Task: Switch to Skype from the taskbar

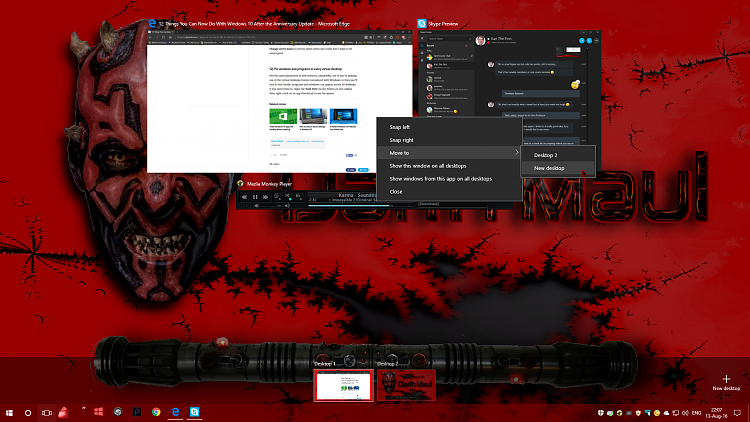Action: click(194, 412)
